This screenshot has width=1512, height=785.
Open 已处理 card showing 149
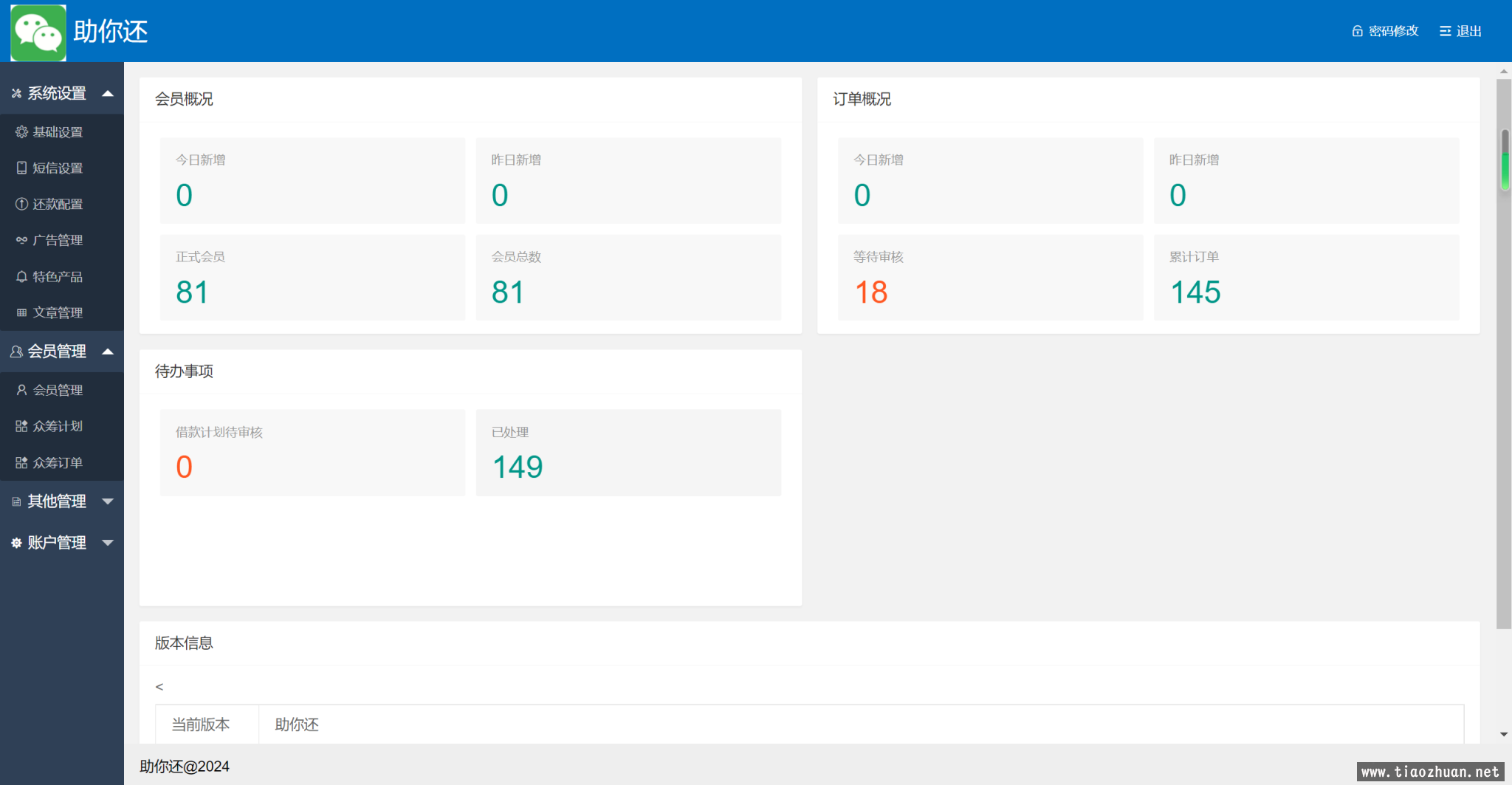(628, 453)
